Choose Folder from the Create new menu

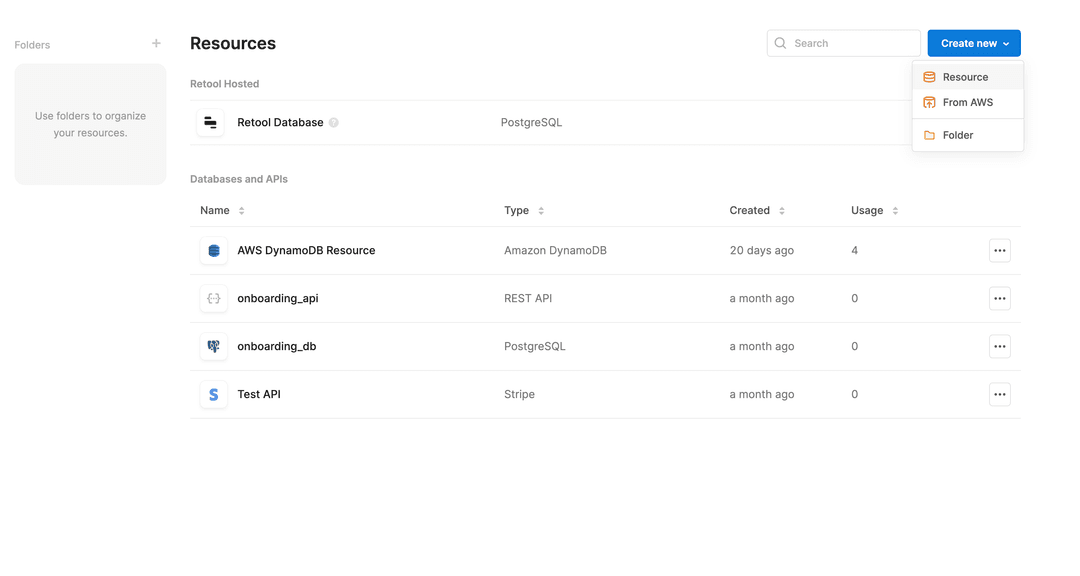pos(968,135)
